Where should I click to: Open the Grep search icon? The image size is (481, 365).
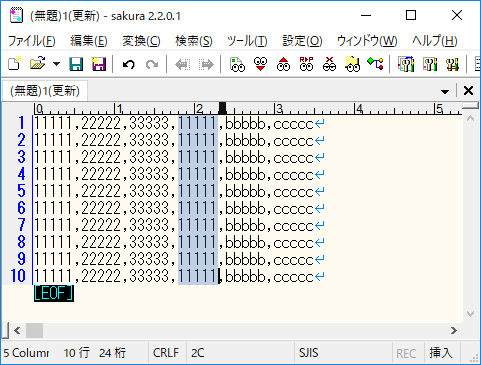tap(353, 64)
